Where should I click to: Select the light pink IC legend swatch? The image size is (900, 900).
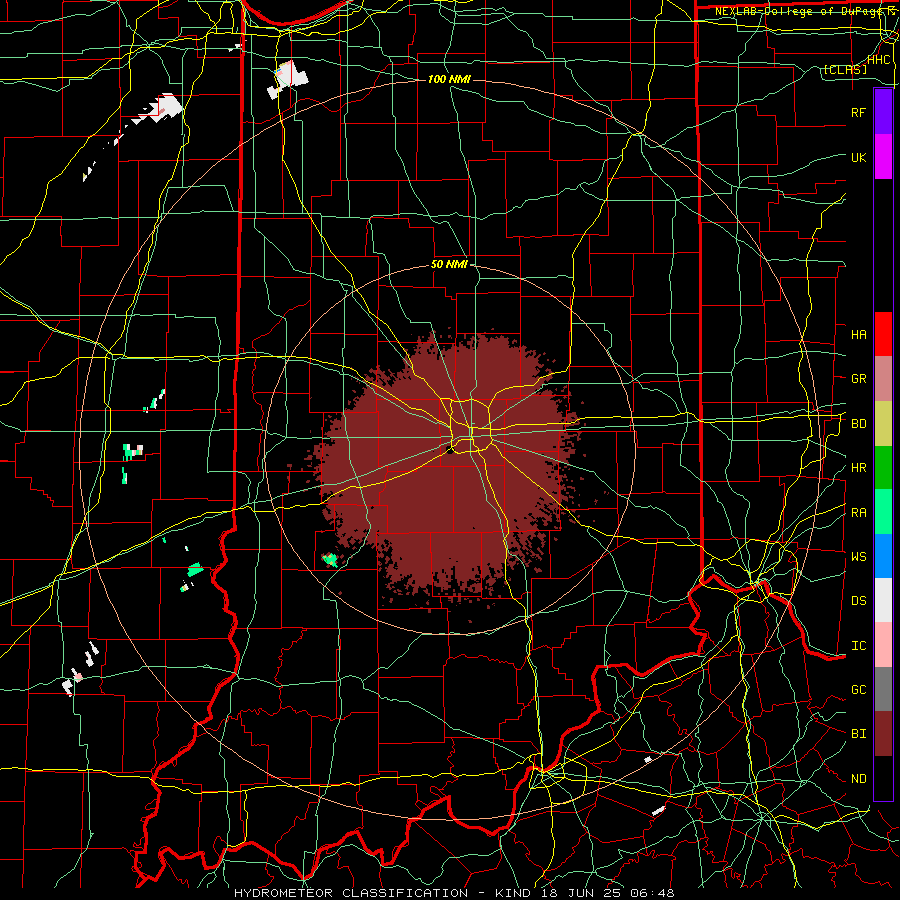click(x=883, y=645)
